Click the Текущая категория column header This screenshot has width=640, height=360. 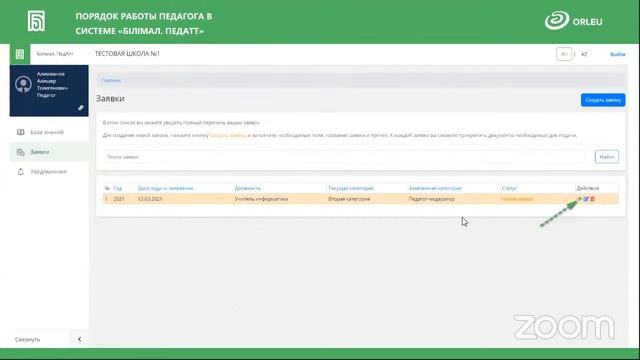(x=351, y=188)
